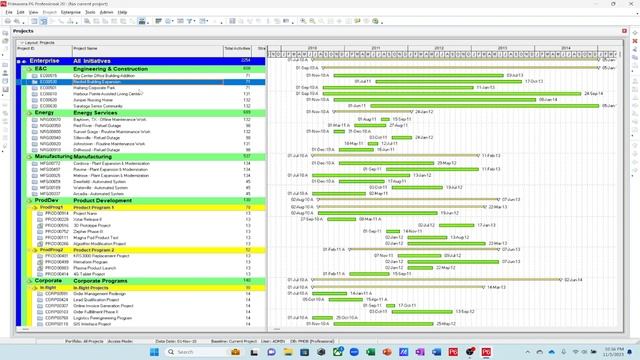
Task: Click the Cut scissors icon on right bar
Action: 635,49
